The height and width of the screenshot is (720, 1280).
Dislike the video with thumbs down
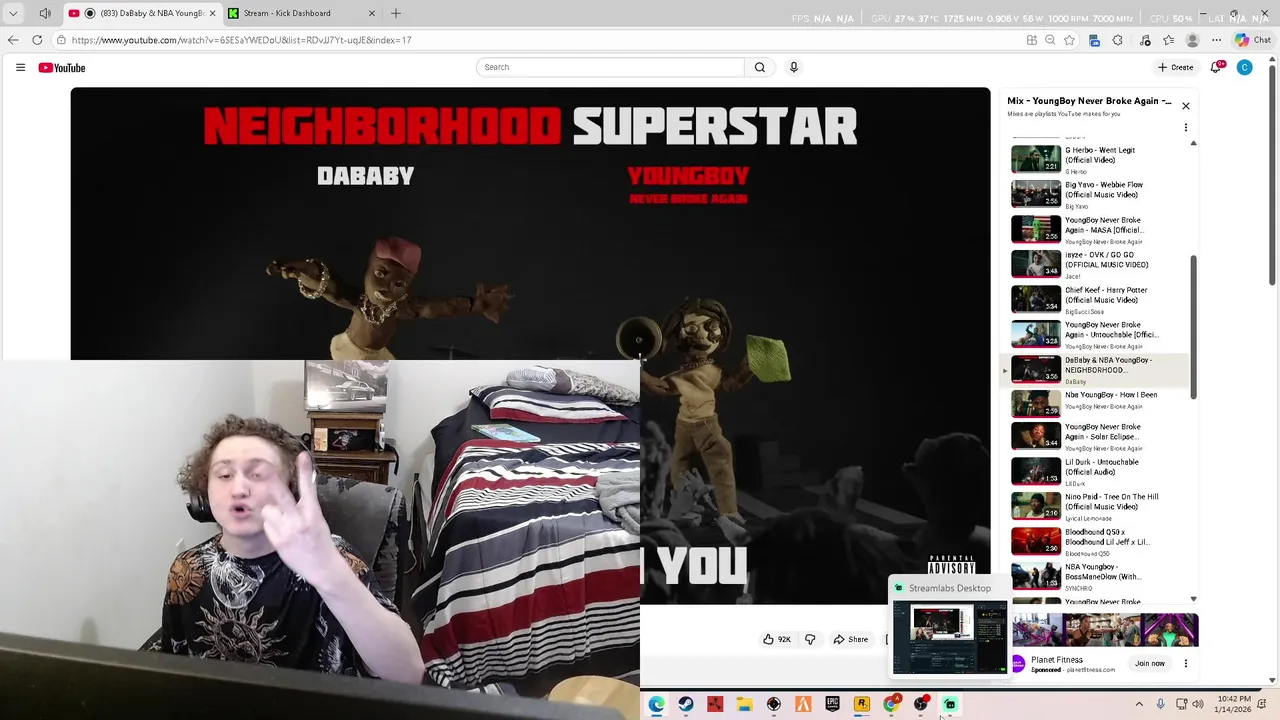pyautogui.click(x=810, y=639)
